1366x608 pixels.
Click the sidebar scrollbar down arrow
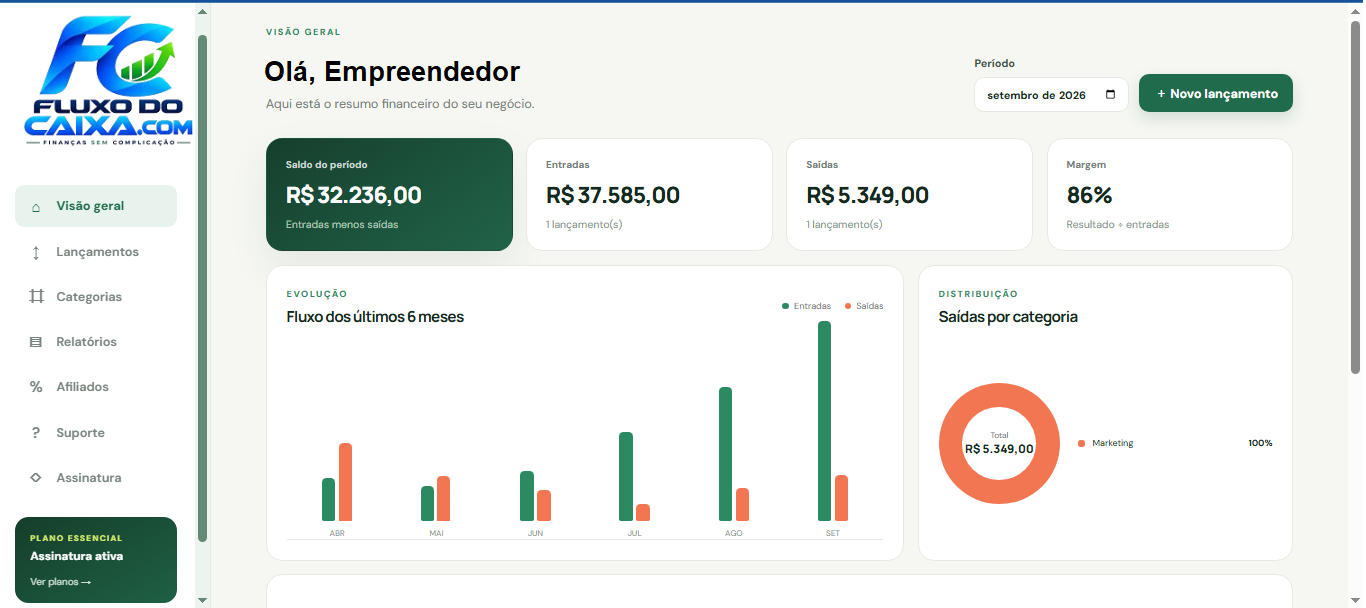tap(203, 600)
